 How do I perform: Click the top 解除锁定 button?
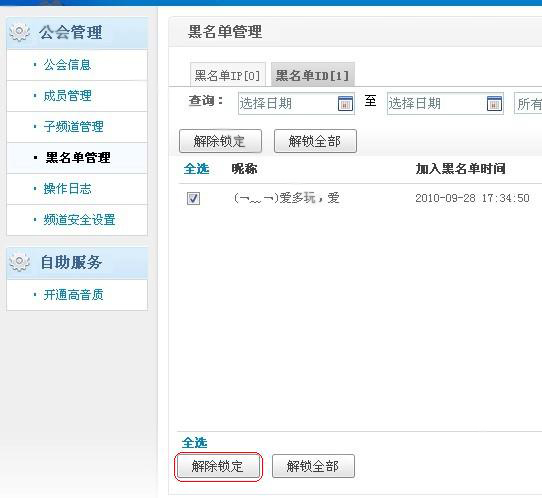coord(220,141)
